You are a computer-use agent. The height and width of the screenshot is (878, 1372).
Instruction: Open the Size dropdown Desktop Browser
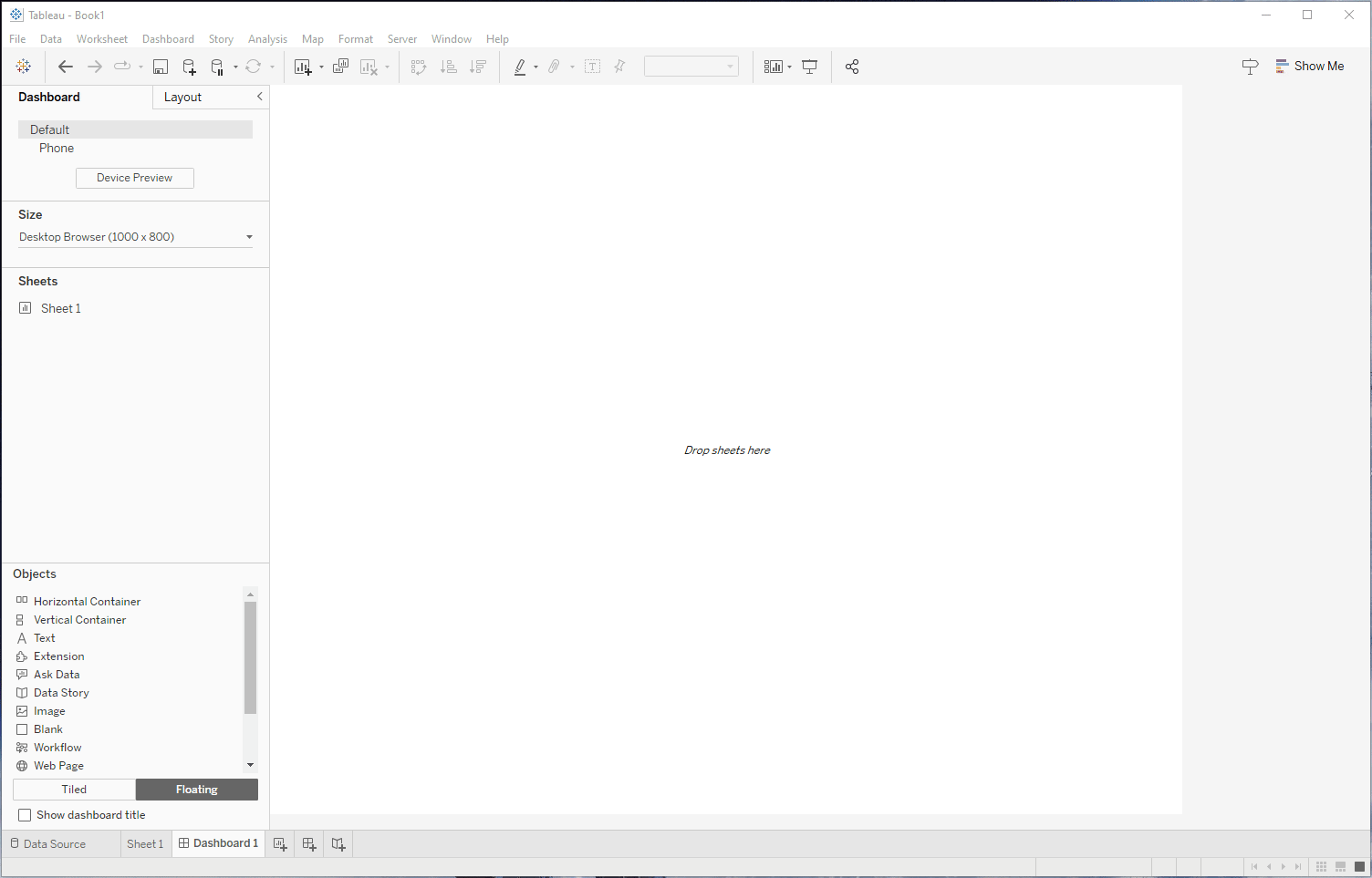pos(135,237)
